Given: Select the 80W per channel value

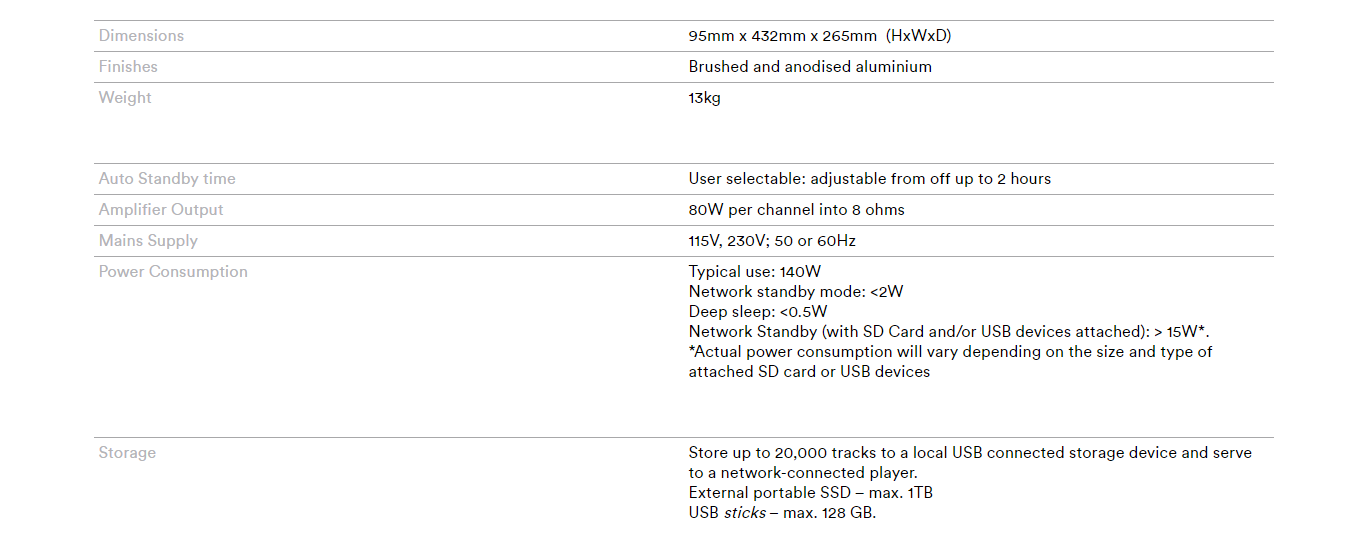Looking at the screenshot, I should click(x=796, y=210).
